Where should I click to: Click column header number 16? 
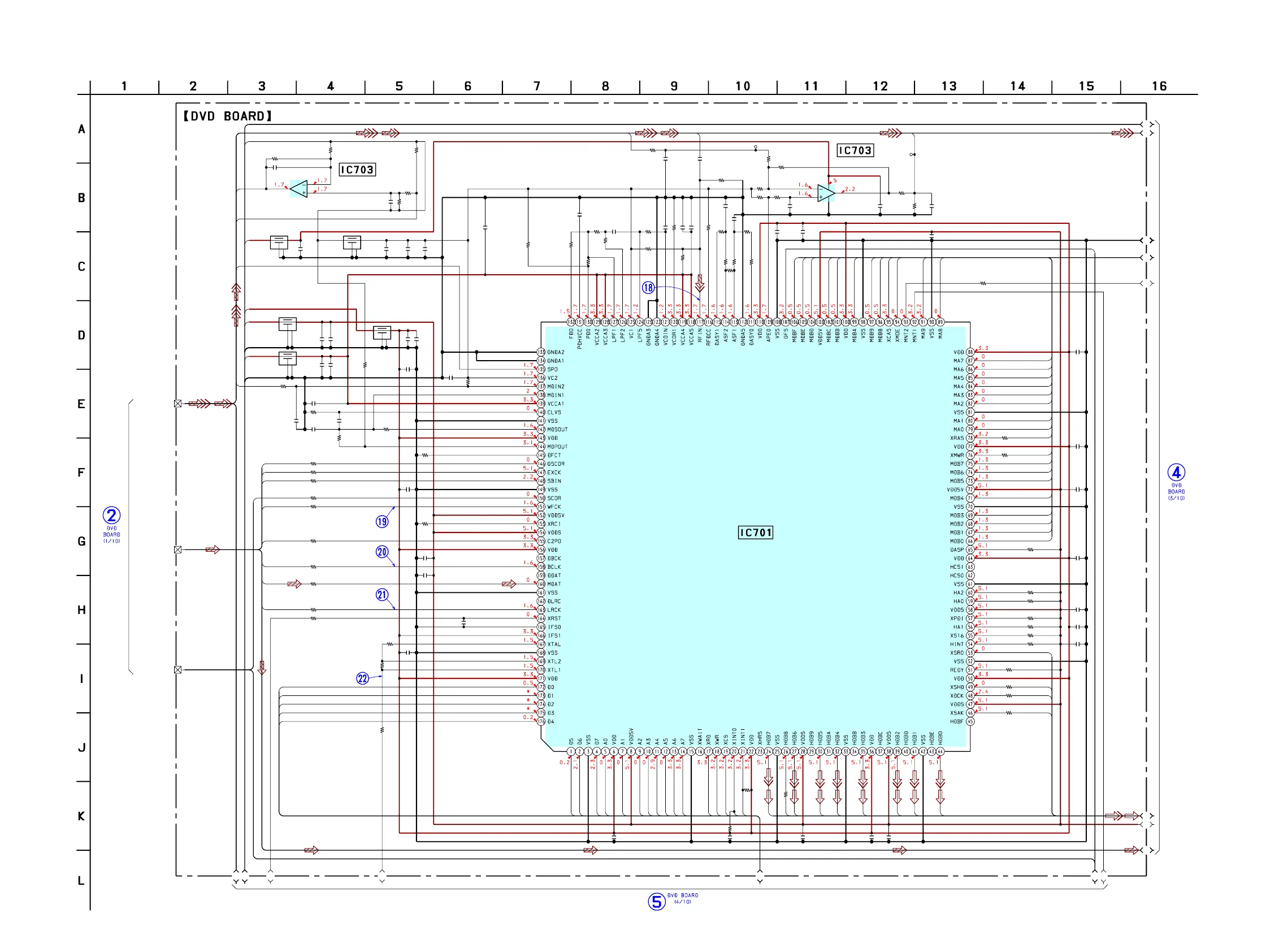tap(1159, 86)
